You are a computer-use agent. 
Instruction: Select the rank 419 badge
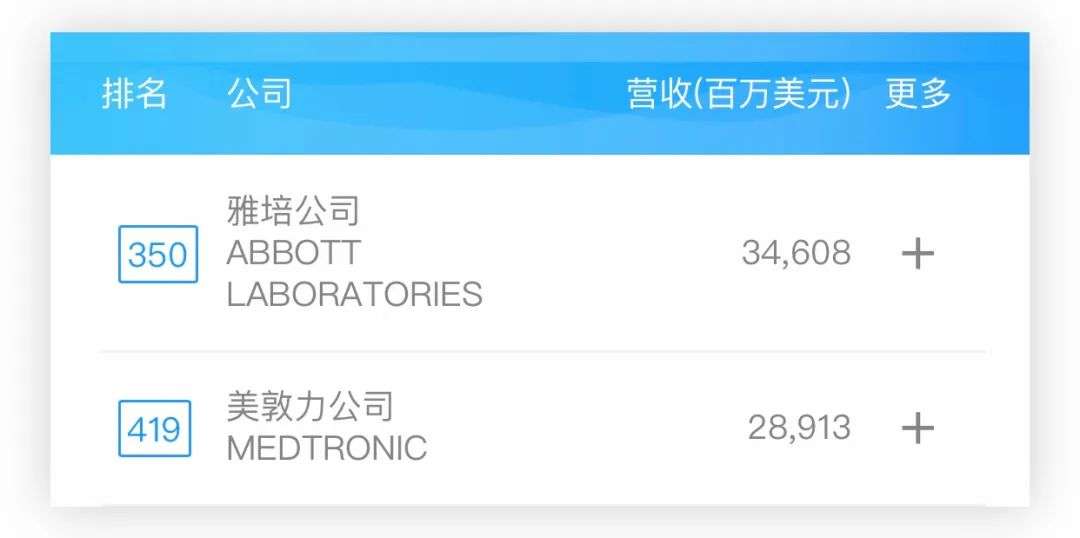(154, 429)
